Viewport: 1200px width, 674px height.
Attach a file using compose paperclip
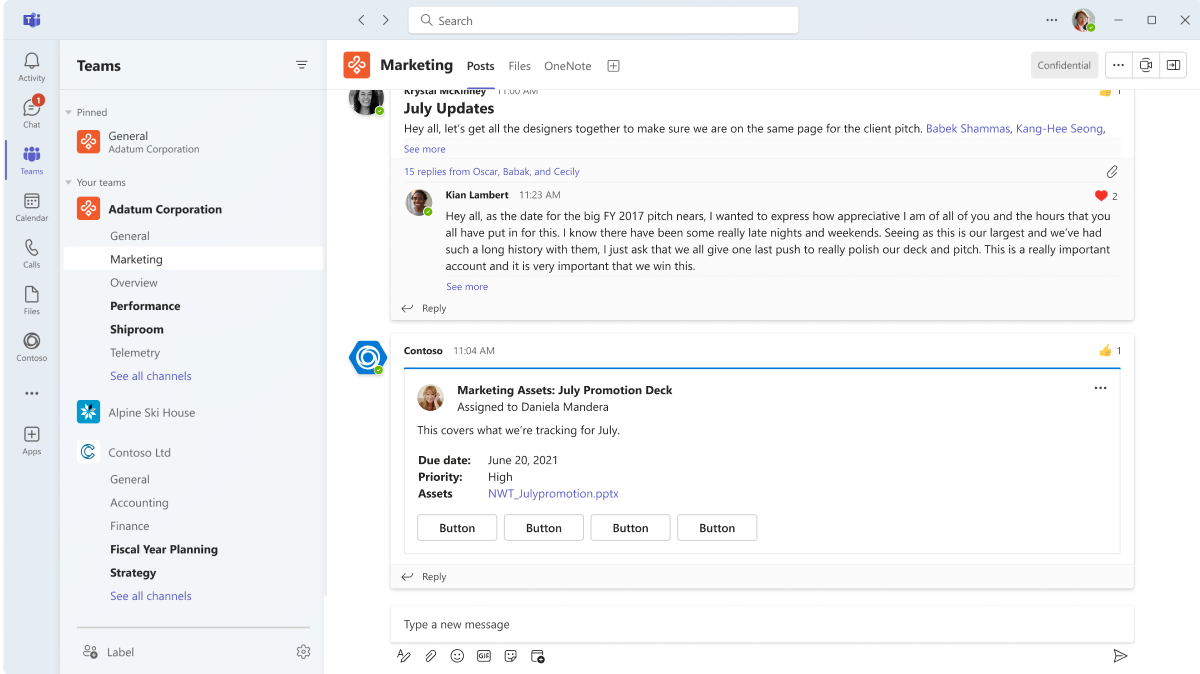click(x=431, y=656)
